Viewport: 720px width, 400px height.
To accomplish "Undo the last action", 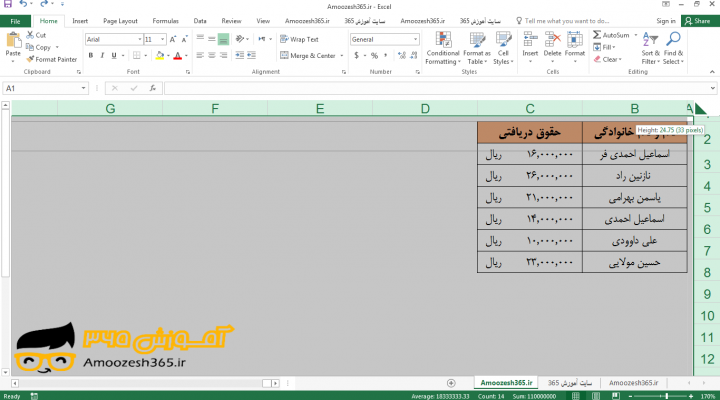I will pos(23,4).
